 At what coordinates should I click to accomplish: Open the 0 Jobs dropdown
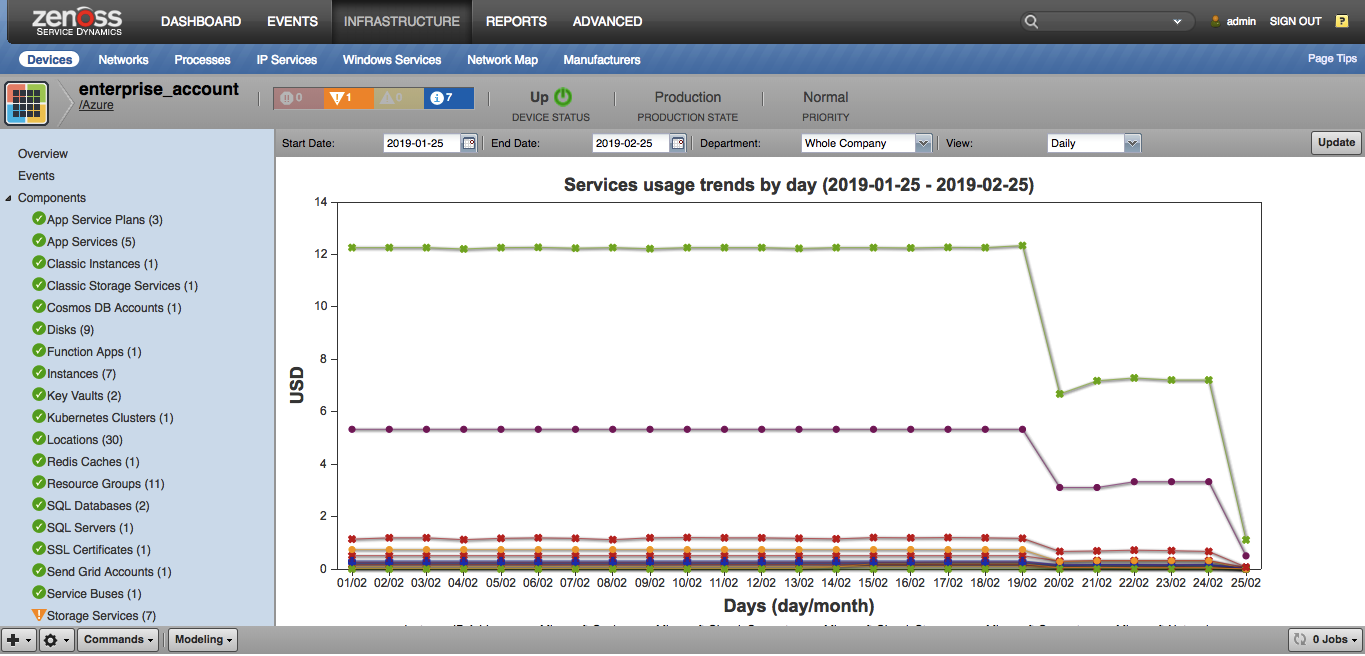click(x=1325, y=639)
